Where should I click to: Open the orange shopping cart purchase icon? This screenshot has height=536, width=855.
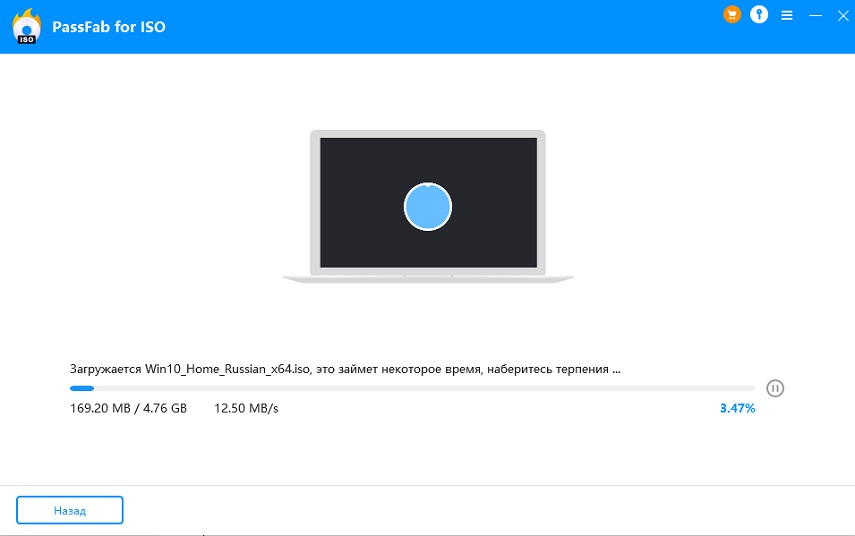(x=732, y=15)
